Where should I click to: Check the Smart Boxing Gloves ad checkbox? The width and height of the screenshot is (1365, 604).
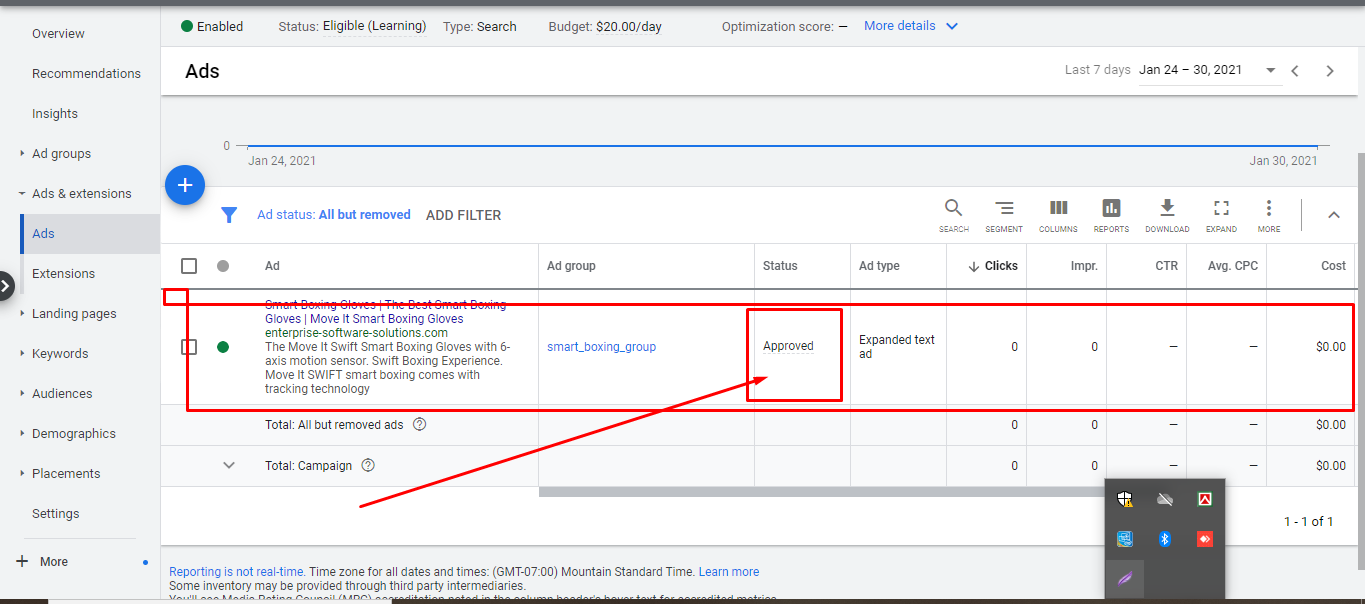tap(189, 347)
